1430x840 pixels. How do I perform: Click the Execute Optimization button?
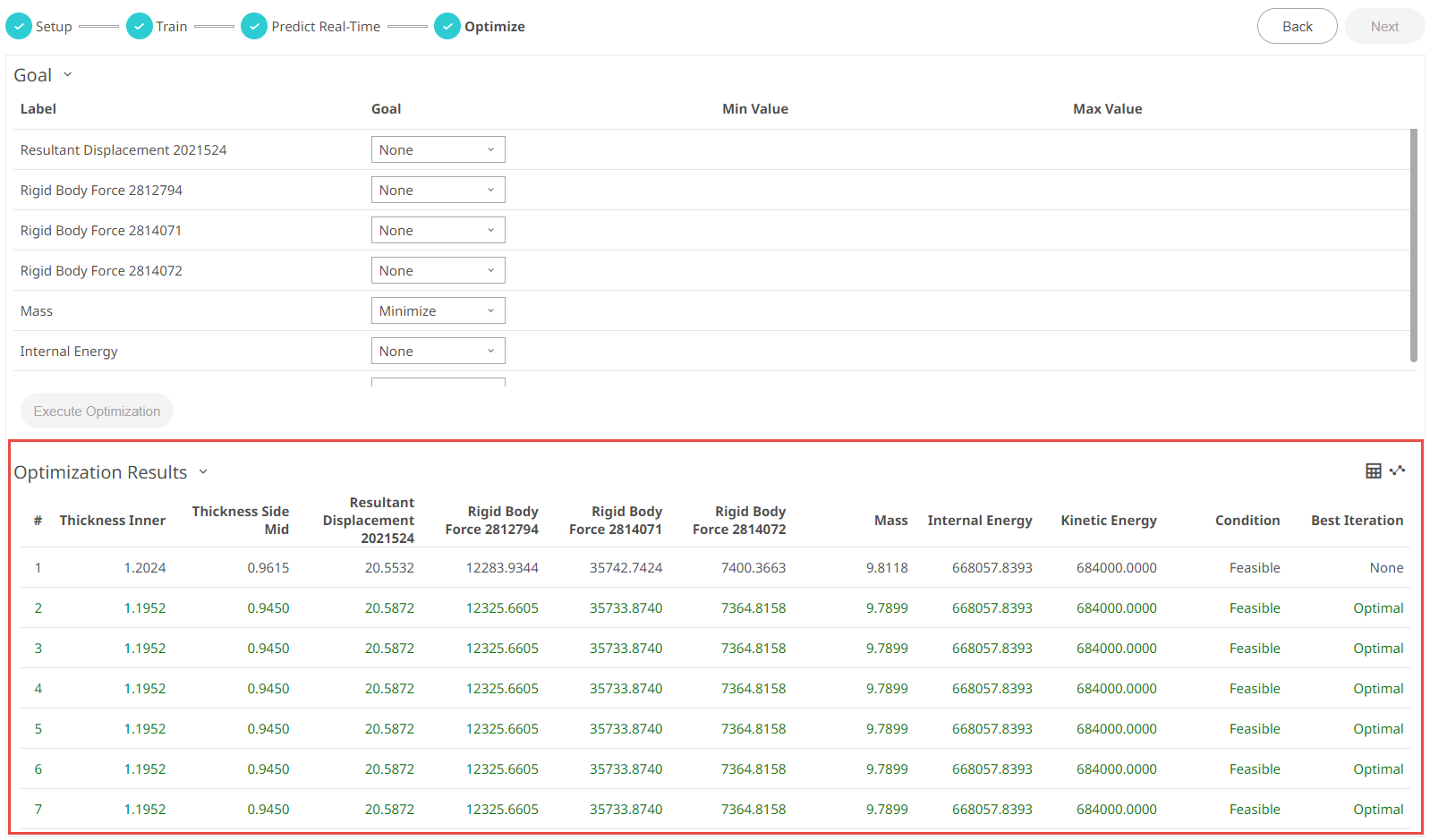(x=97, y=412)
